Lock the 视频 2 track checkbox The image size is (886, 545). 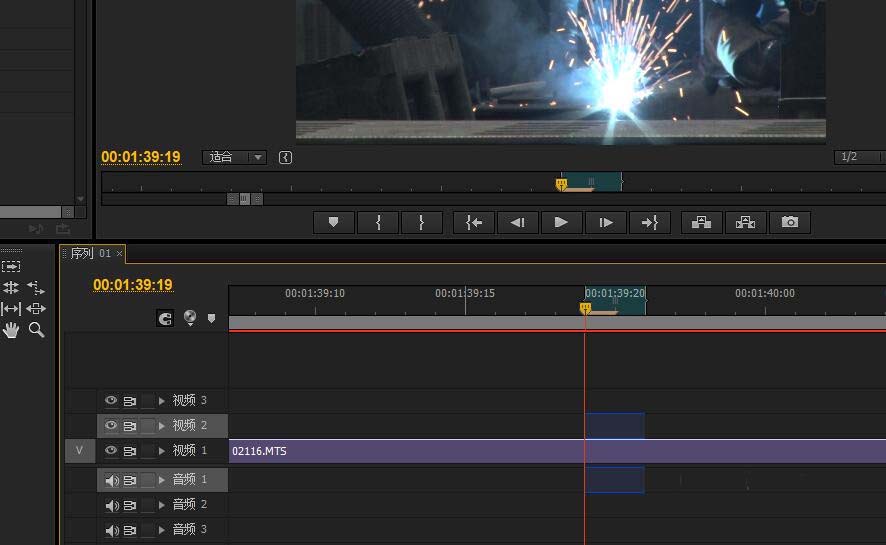147,426
